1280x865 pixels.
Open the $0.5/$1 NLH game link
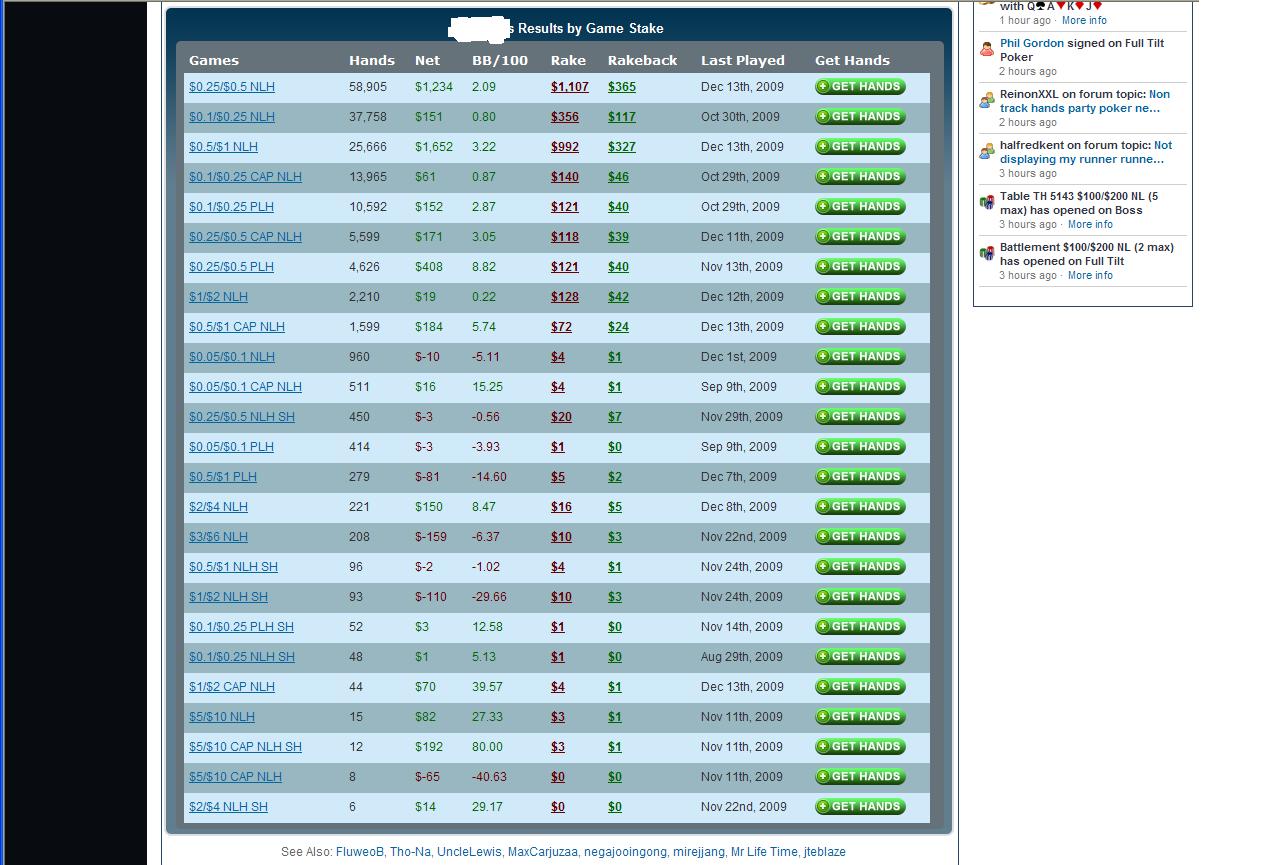pyautogui.click(x=223, y=147)
